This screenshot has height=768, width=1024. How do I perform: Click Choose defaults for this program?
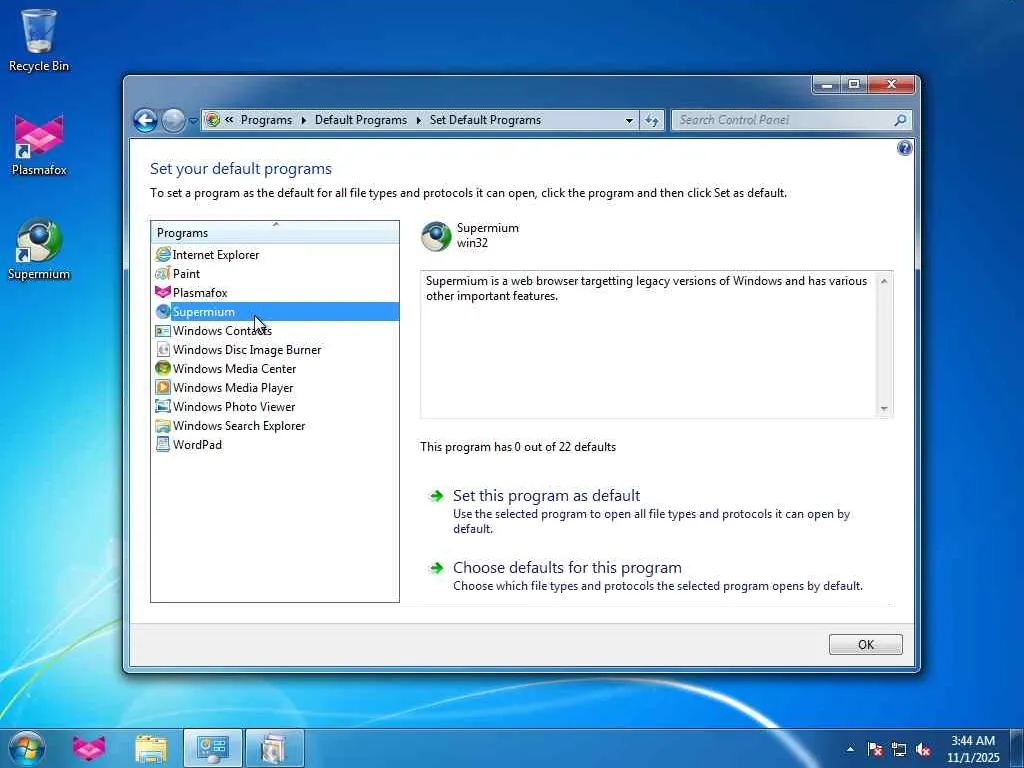pos(567,568)
